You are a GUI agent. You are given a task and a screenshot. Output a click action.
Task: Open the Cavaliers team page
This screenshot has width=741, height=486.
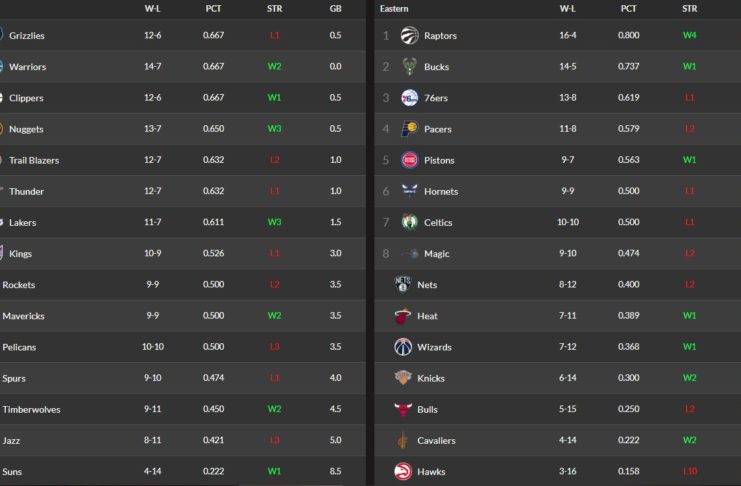(x=437, y=440)
